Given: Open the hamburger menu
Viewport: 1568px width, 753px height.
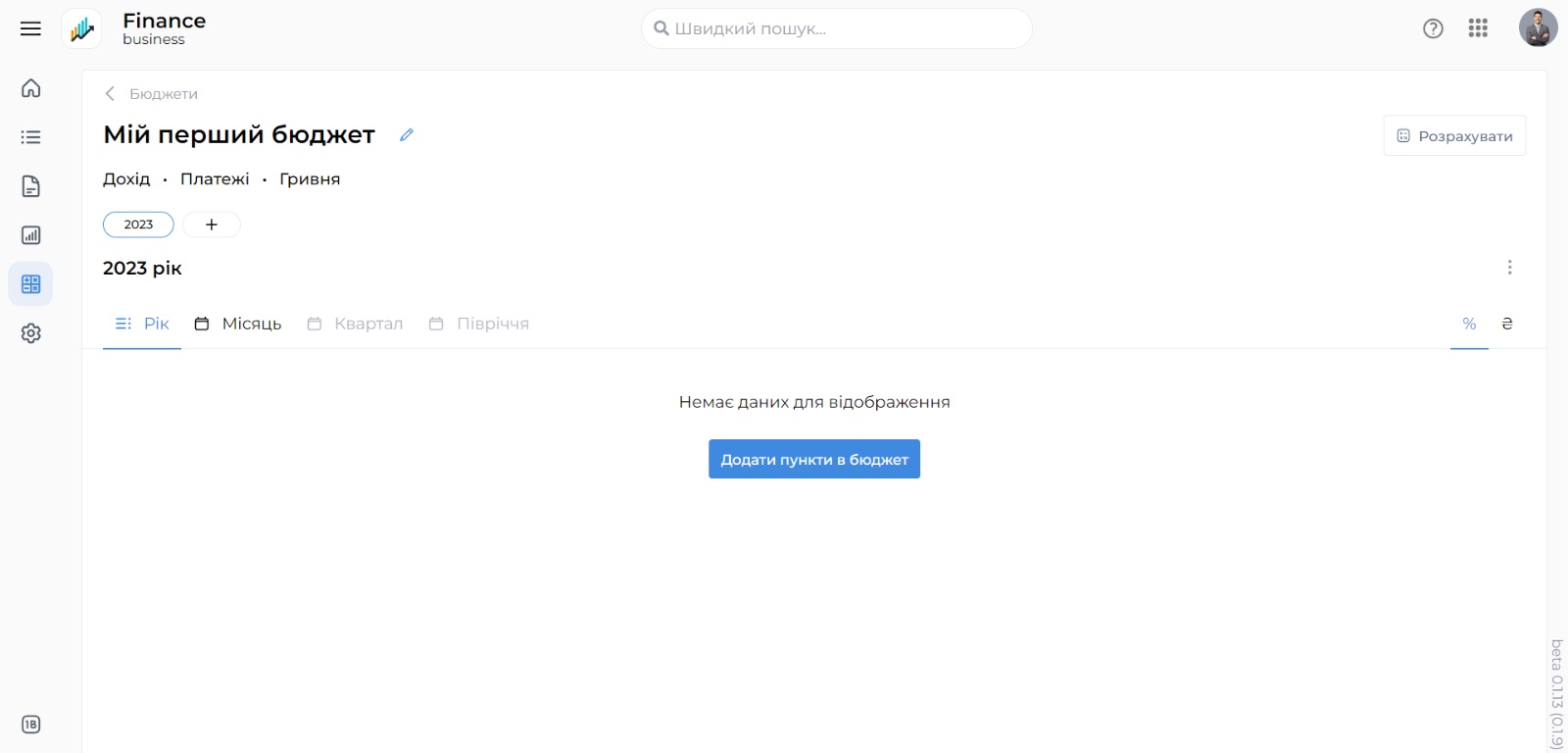Looking at the screenshot, I should point(30,28).
